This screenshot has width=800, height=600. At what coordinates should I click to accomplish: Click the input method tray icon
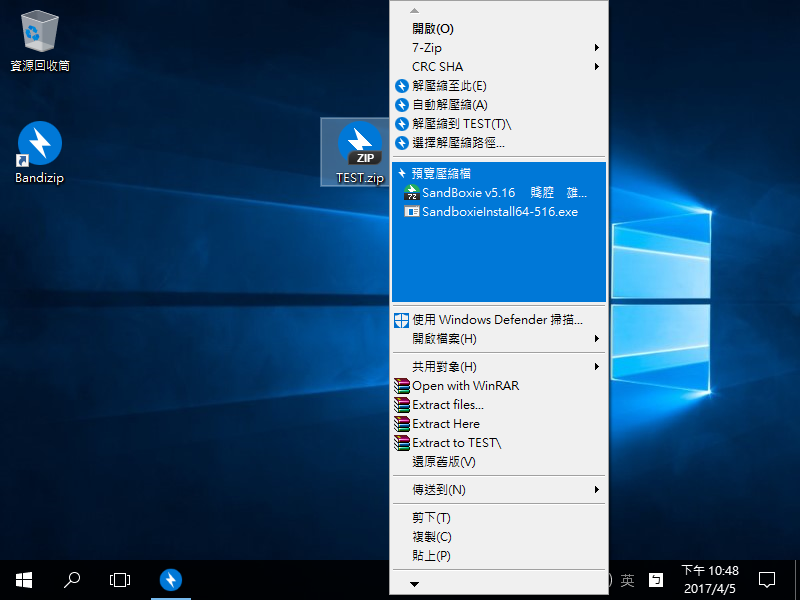tap(656, 580)
